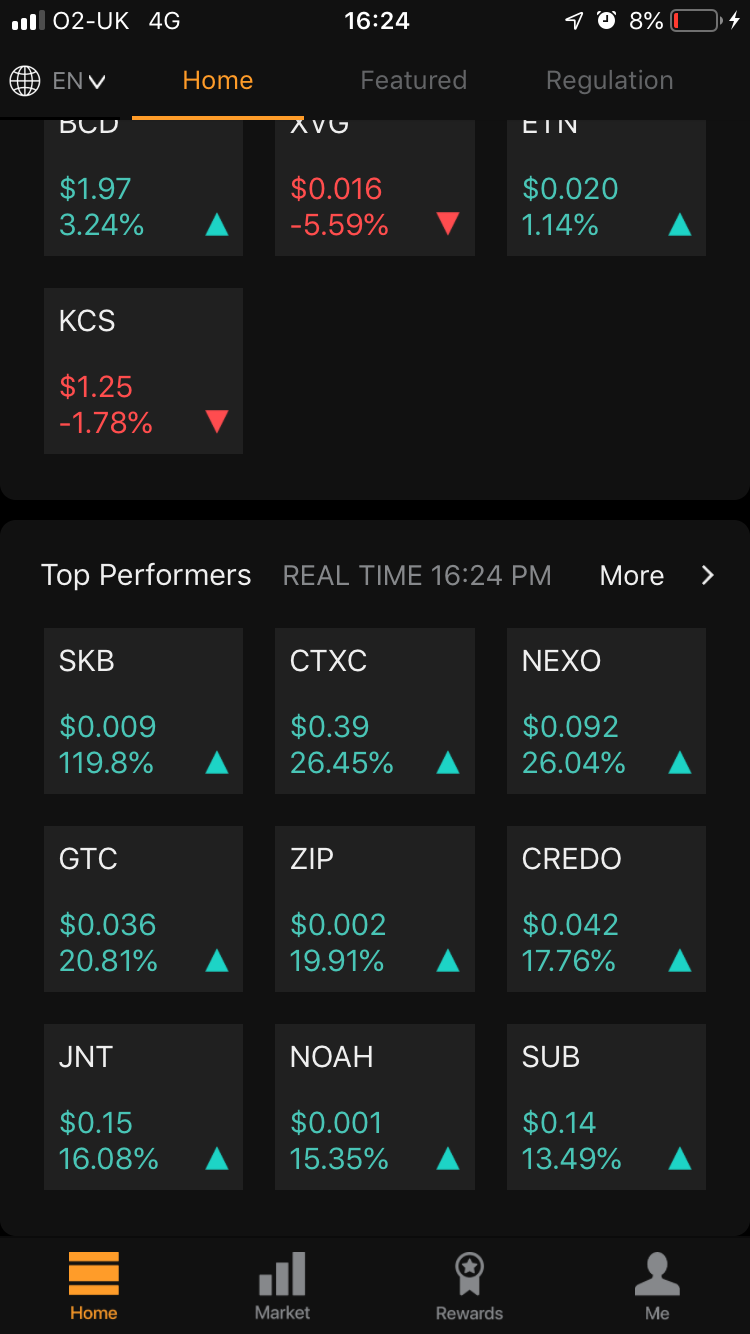Image resolution: width=750 pixels, height=1334 pixels.
Task: Tap the red down arrow on XVG
Action: pos(448,224)
